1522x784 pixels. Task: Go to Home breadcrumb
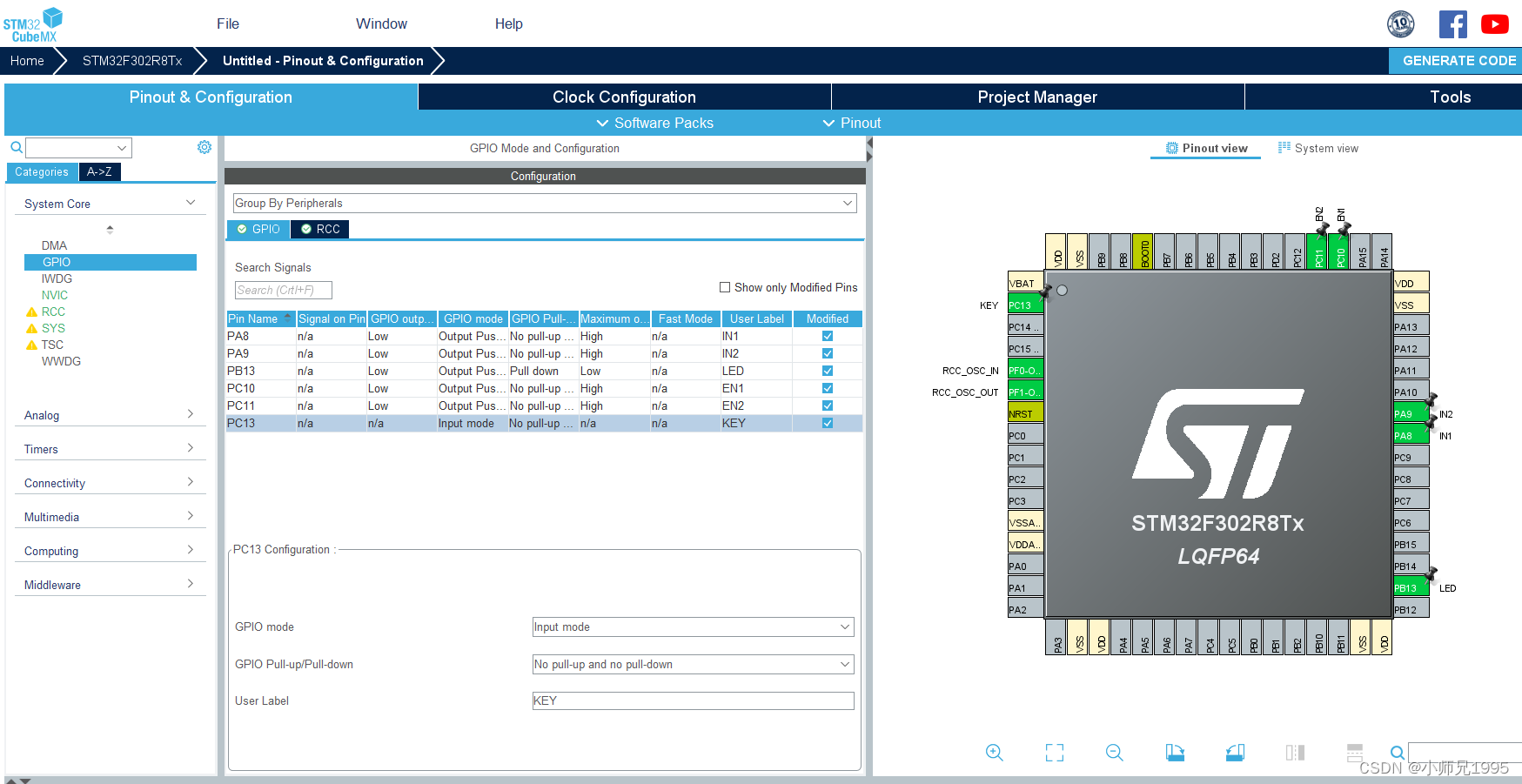coord(27,61)
